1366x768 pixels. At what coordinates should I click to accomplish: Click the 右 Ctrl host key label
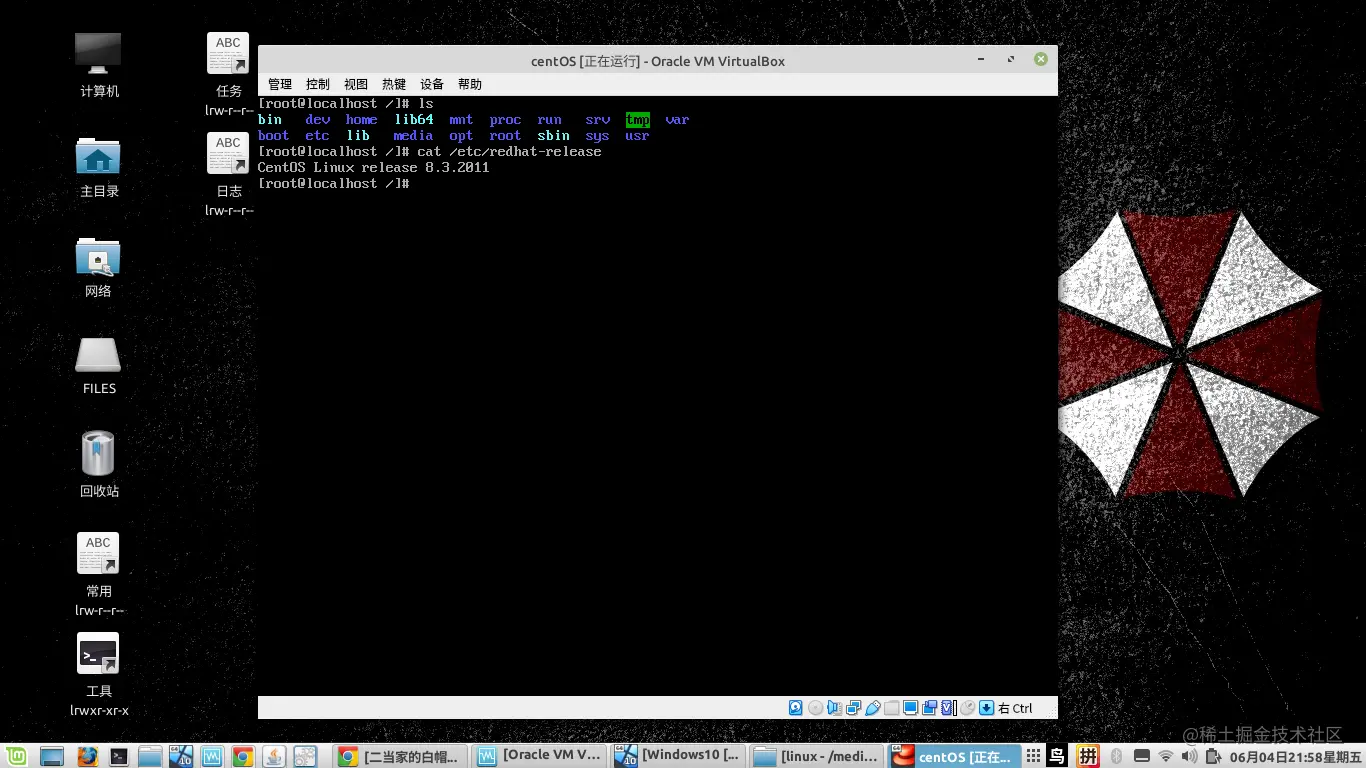[x=1015, y=708]
